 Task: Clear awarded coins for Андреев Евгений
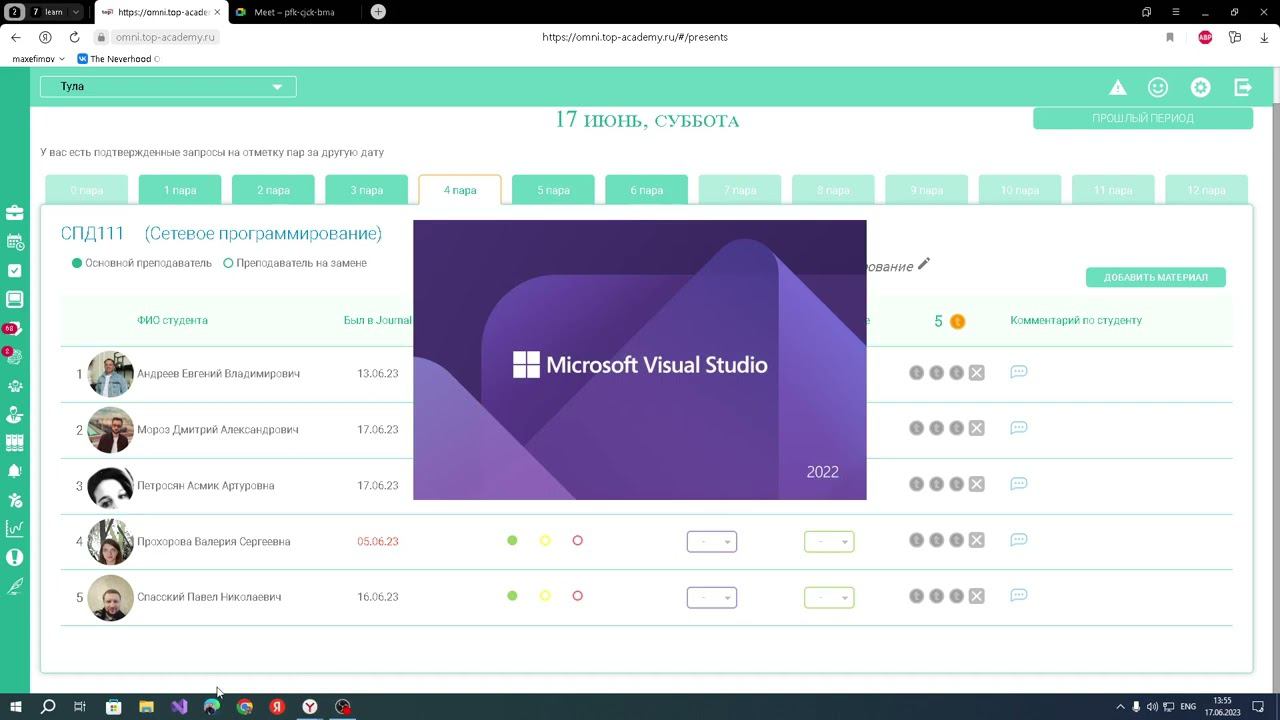point(977,373)
